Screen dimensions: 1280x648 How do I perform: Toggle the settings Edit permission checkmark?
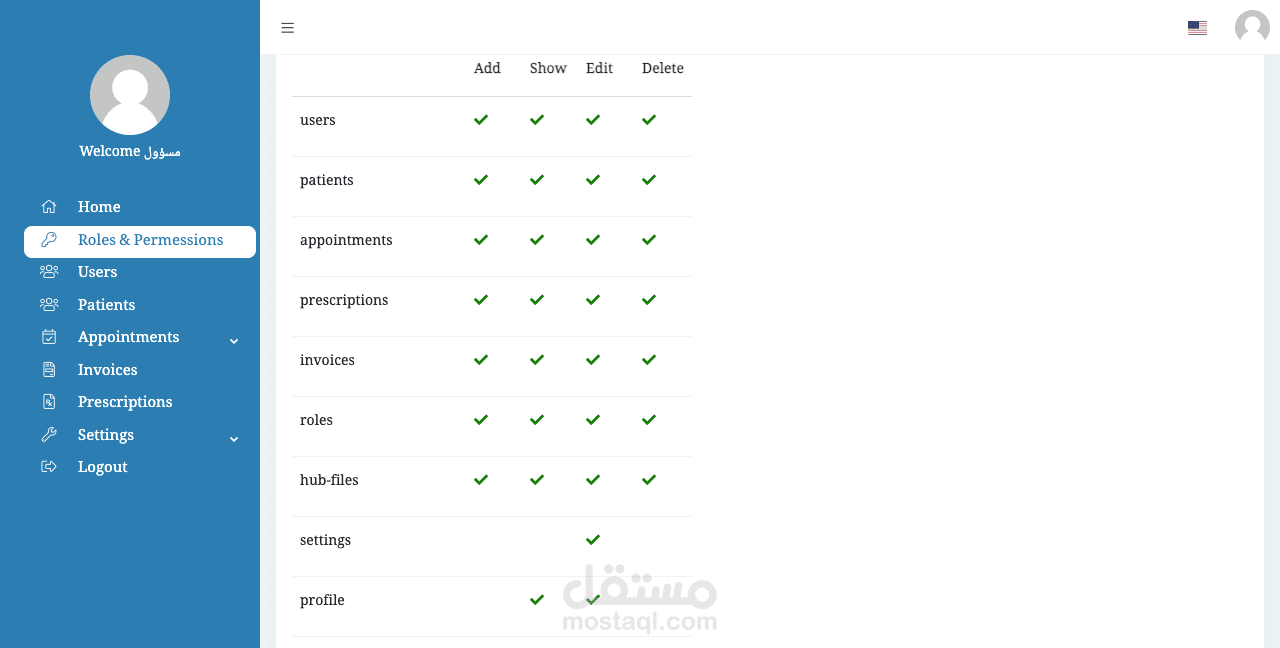click(x=593, y=540)
